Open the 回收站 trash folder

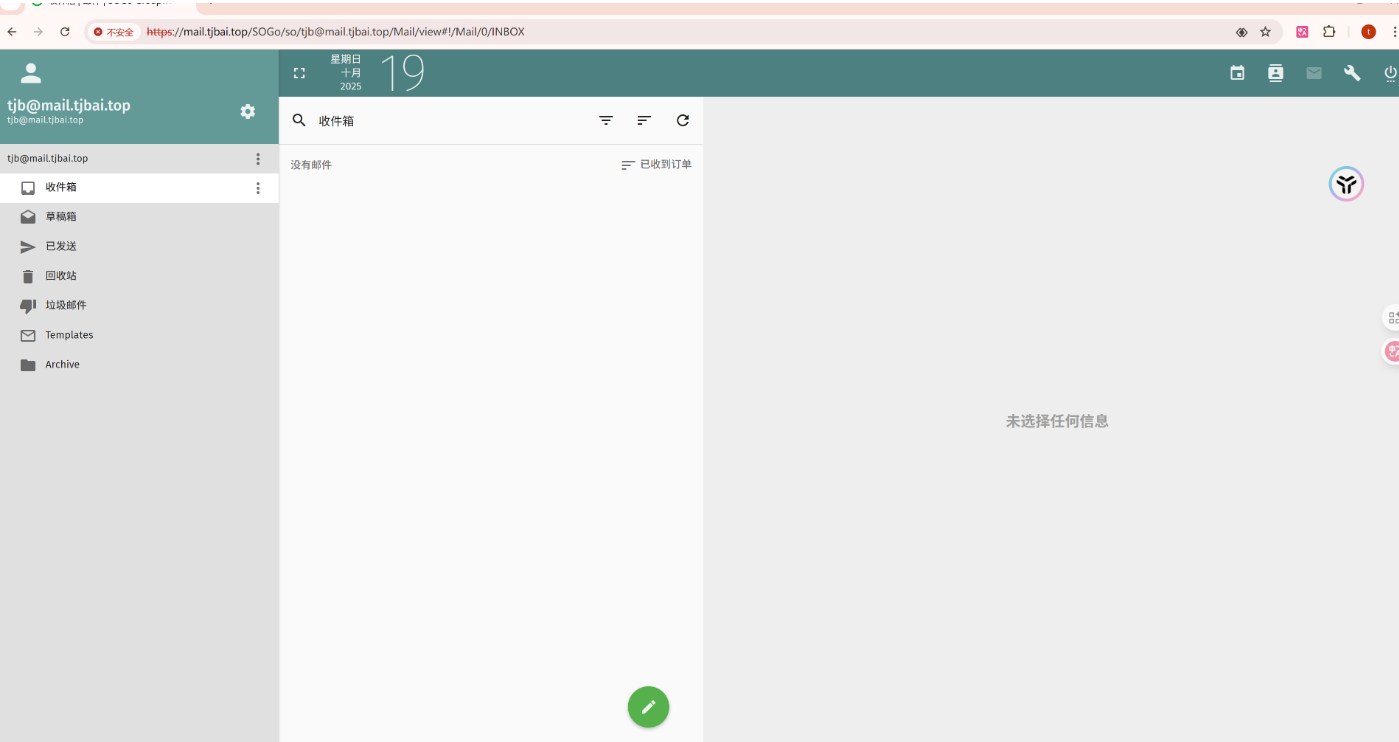click(x=61, y=276)
